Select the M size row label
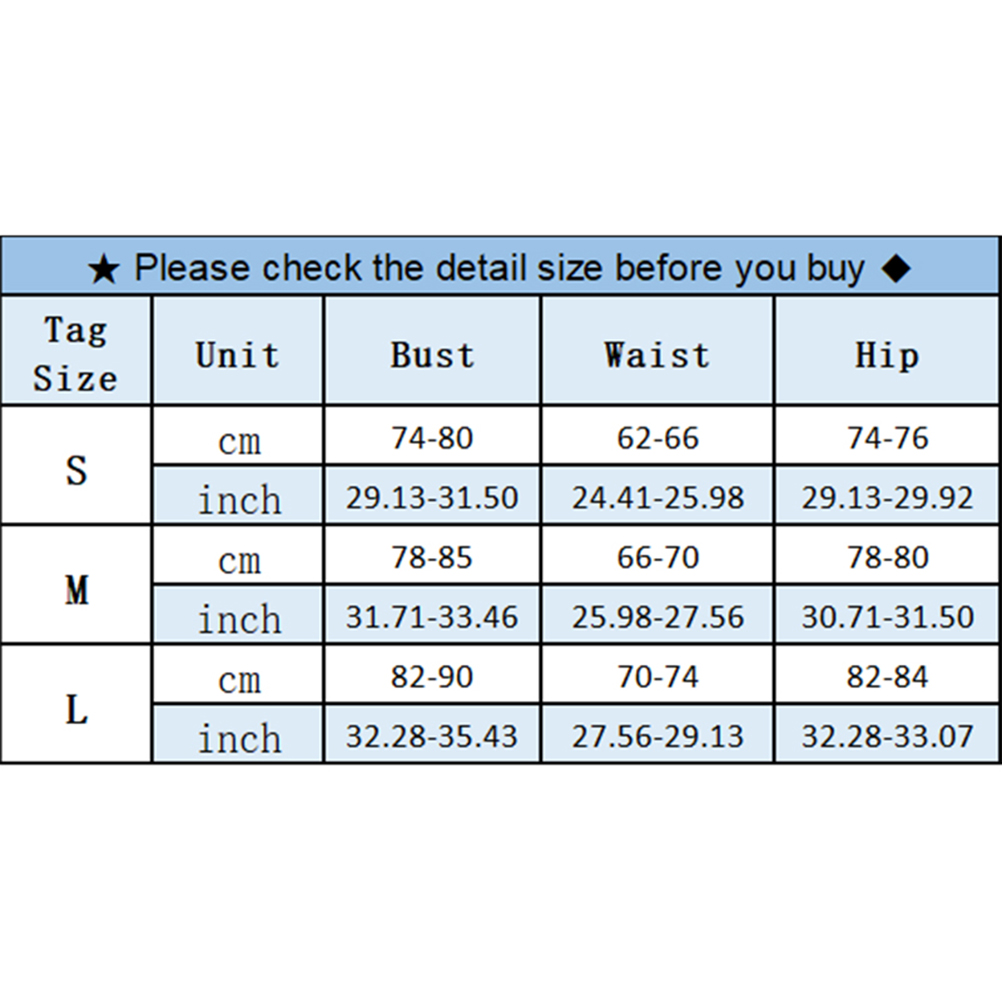This screenshot has height=1002, width=1002. pyautogui.click(x=76, y=589)
